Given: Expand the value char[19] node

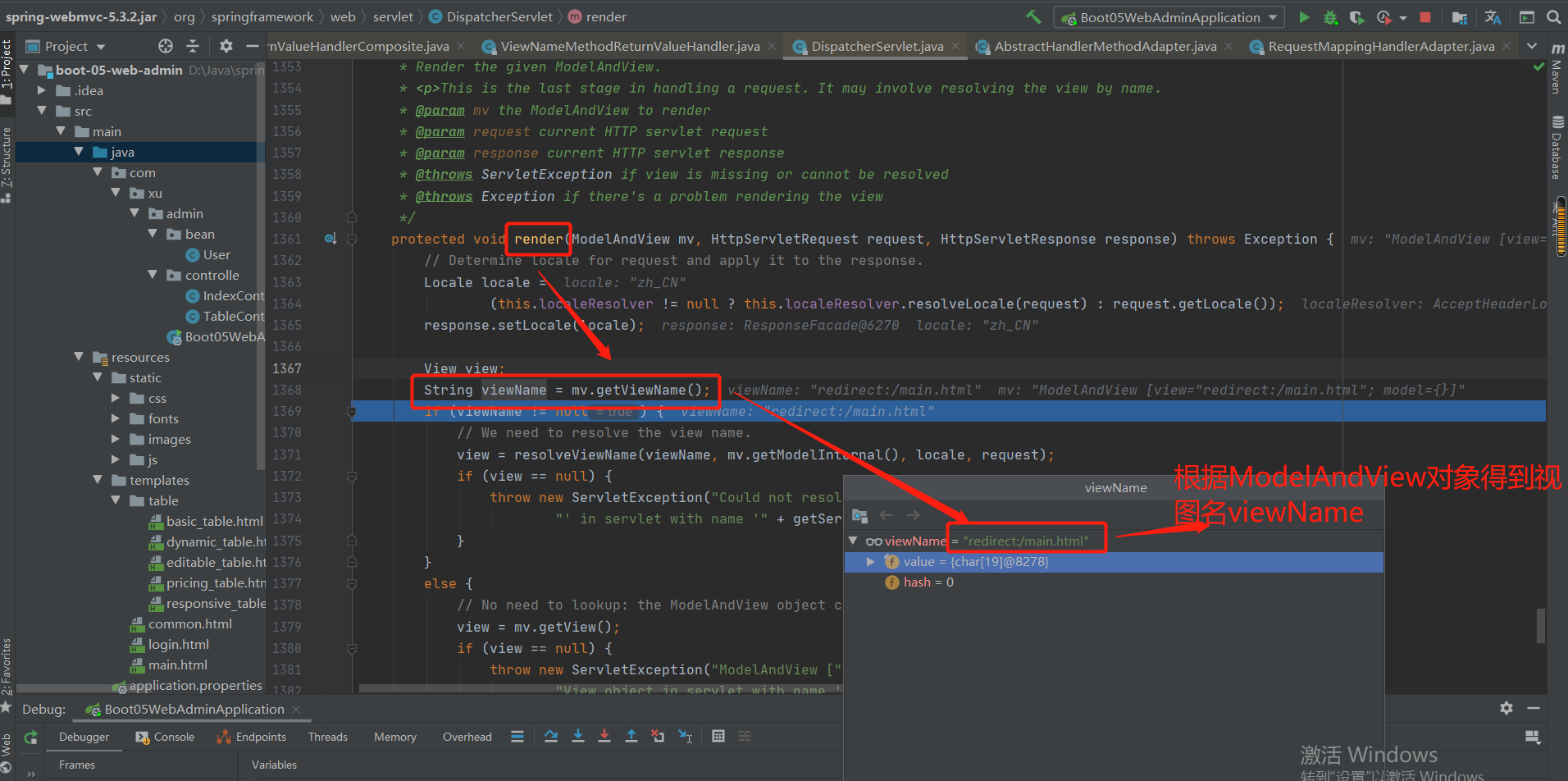Looking at the screenshot, I should pyautogui.click(x=871, y=562).
